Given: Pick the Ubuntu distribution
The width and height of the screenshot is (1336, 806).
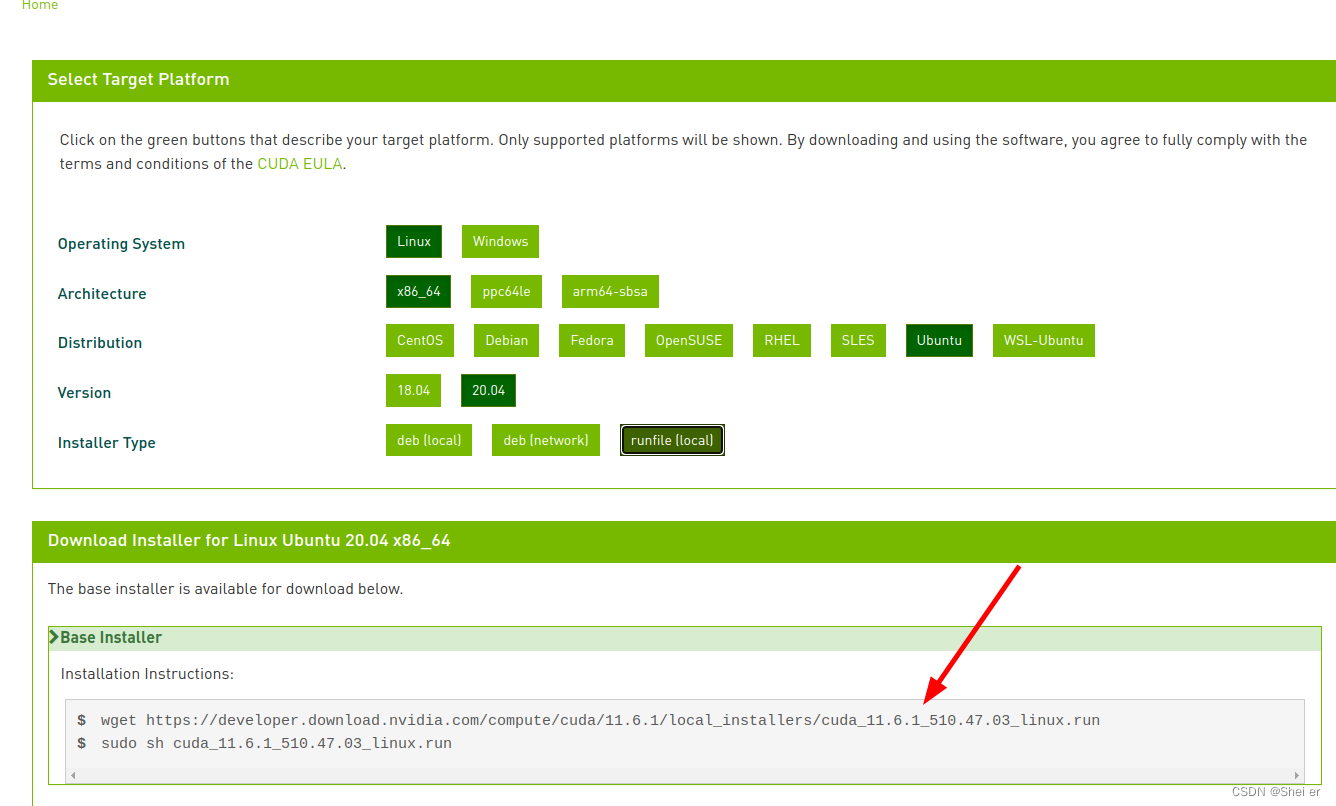Looking at the screenshot, I should click(x=939, y=340).
